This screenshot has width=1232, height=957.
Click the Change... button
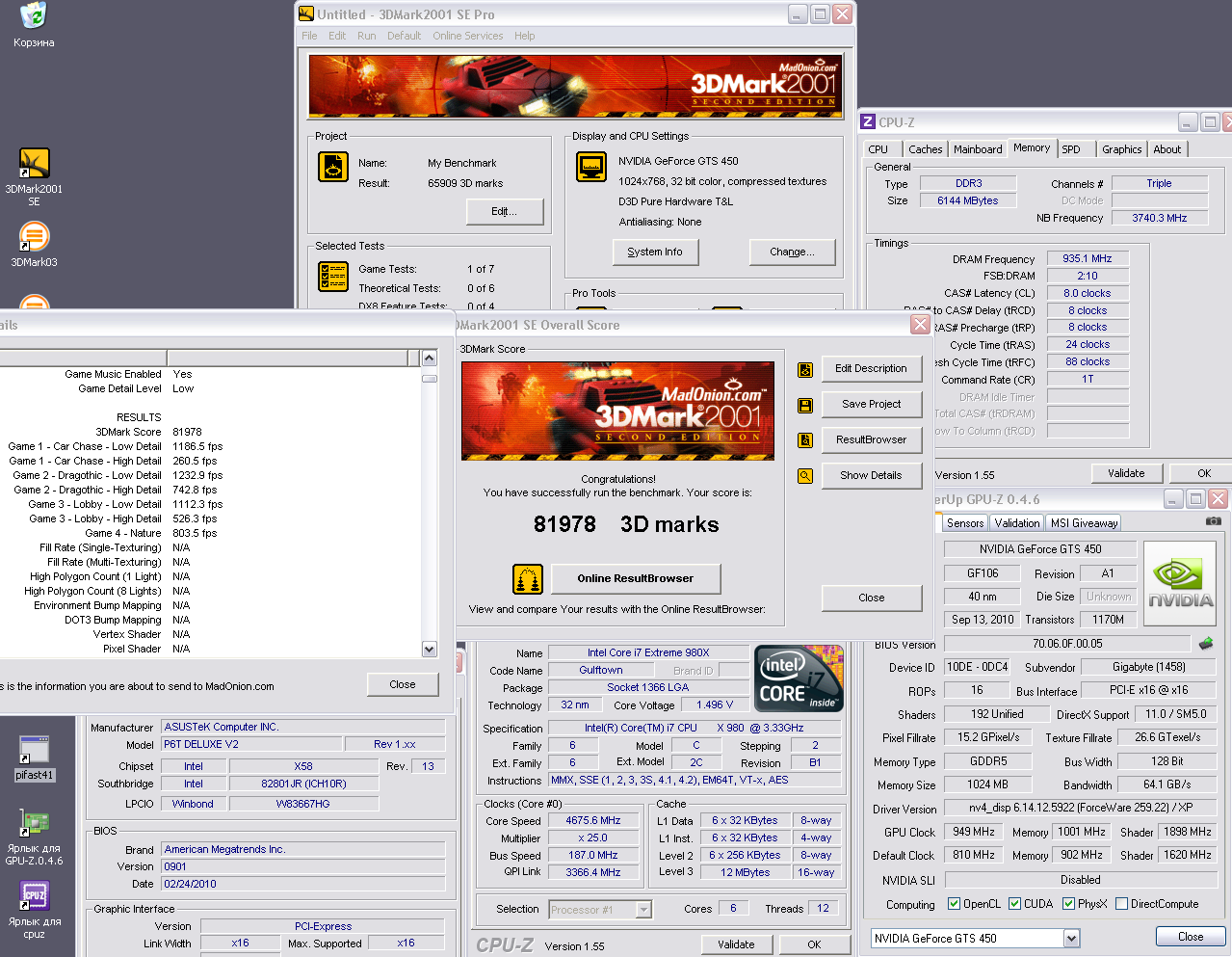coord(792,253)
